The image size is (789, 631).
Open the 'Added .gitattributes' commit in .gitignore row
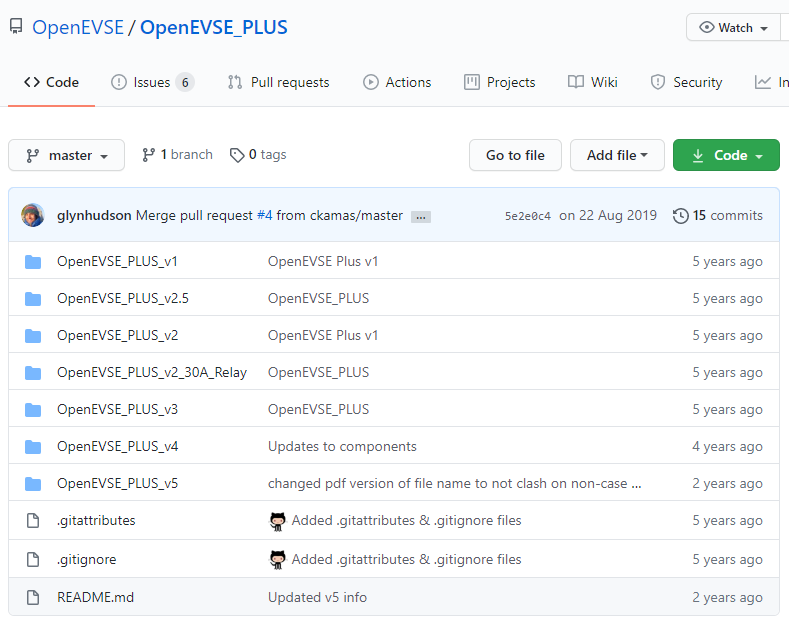click(406, 560)
